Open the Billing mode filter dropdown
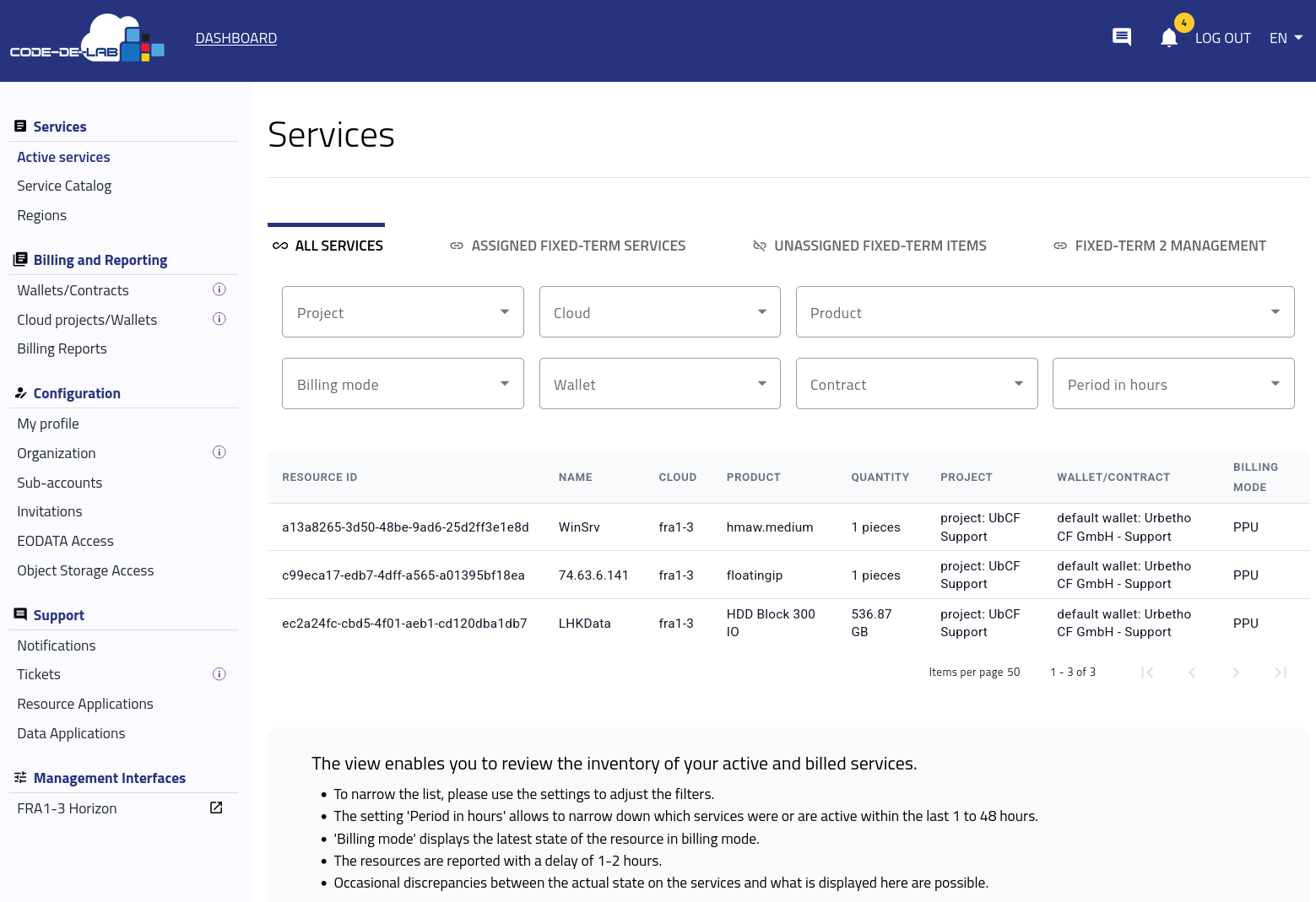The width and height of the screenshot is (1316, 902). tap(403, 384)
